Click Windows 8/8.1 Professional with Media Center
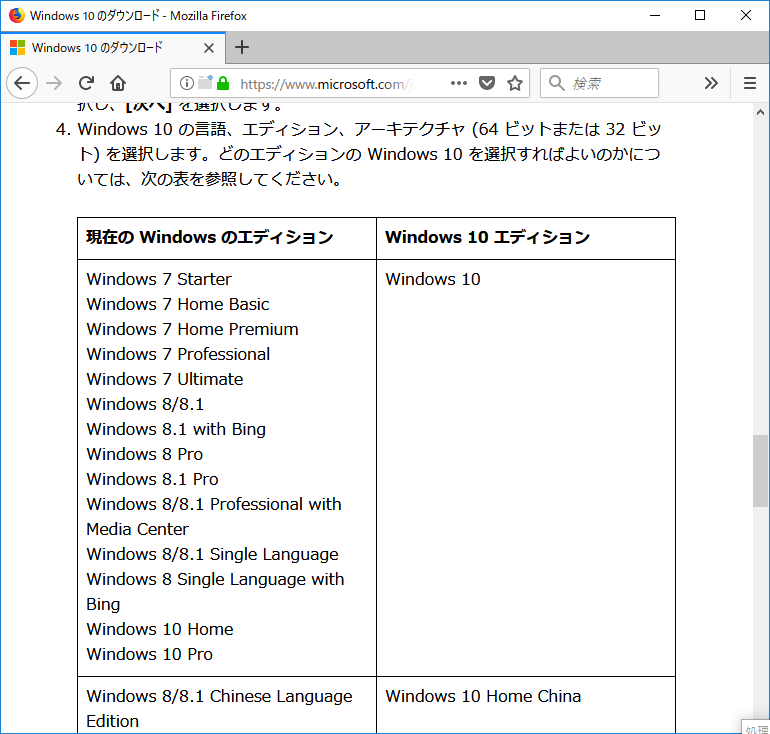This screenshot has width=770, height=734. (x=214, y=517)
